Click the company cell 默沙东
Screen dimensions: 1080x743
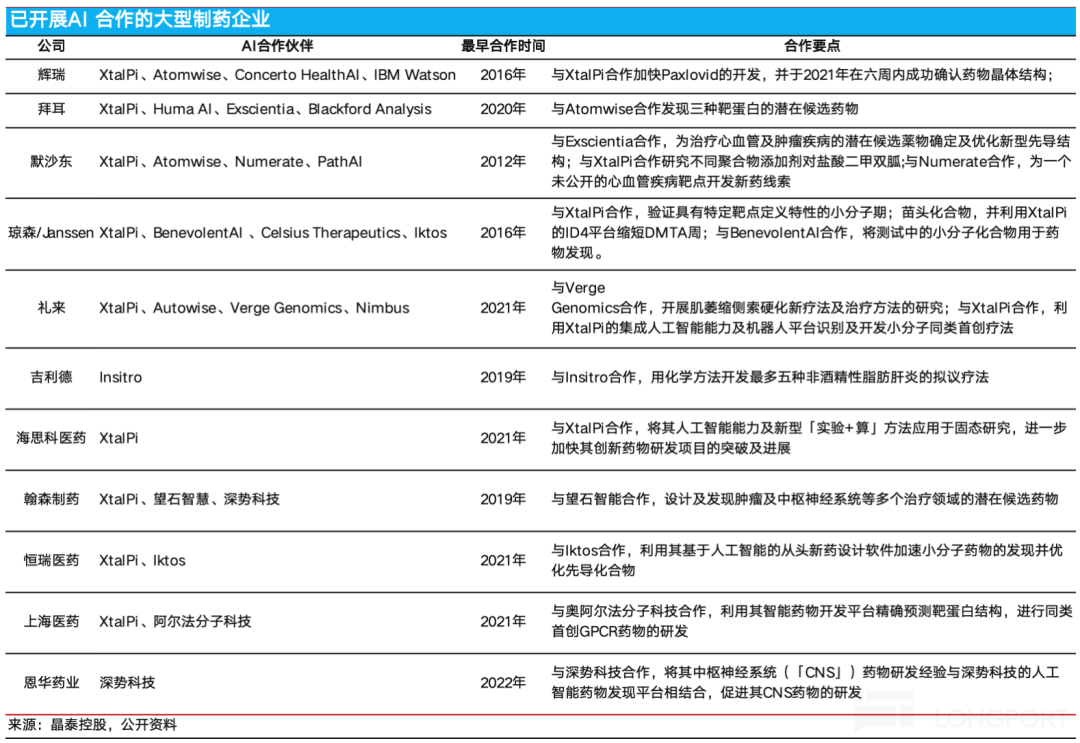tap(52, 162)
